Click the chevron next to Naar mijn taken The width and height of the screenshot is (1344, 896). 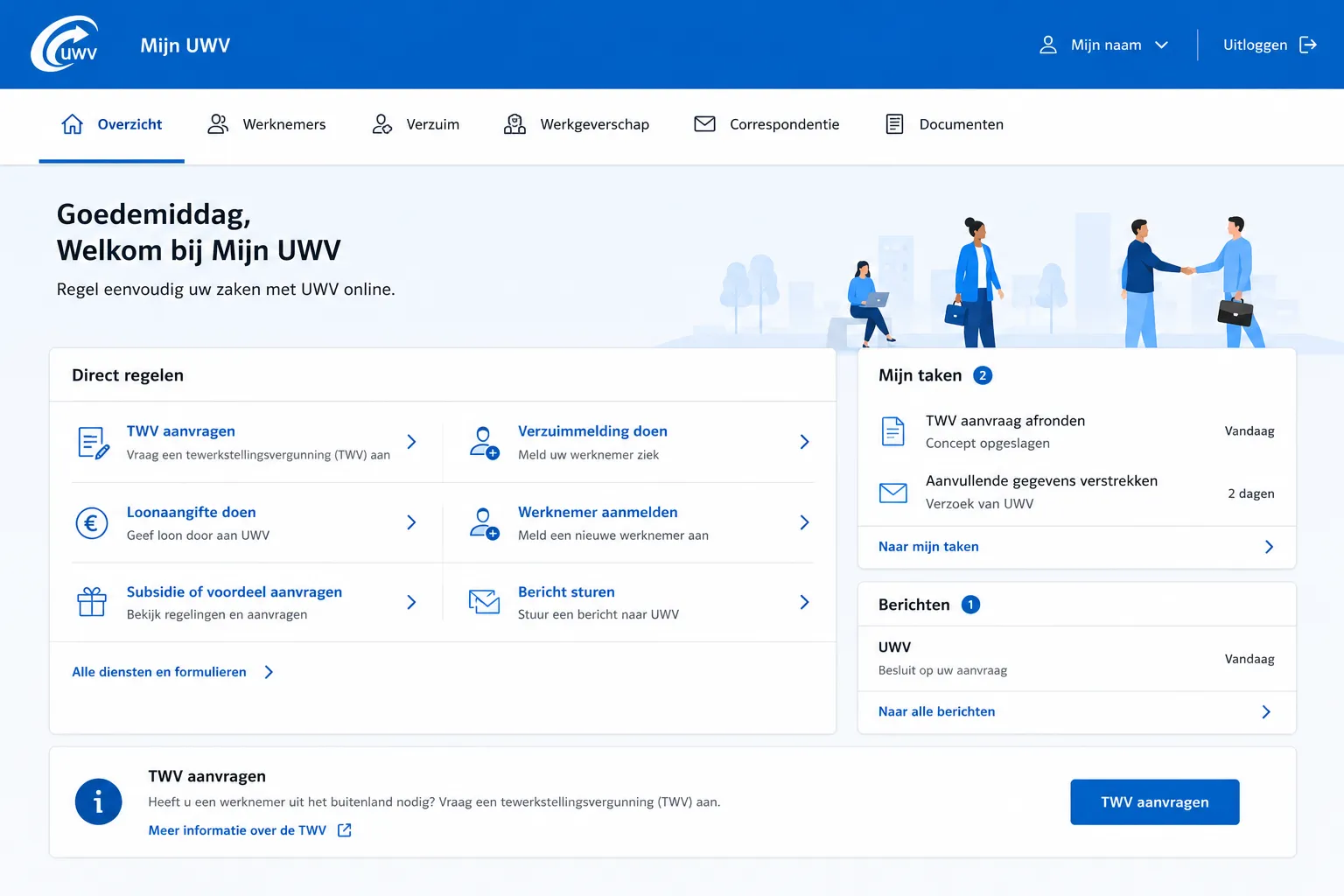[x=1269, y=547]
